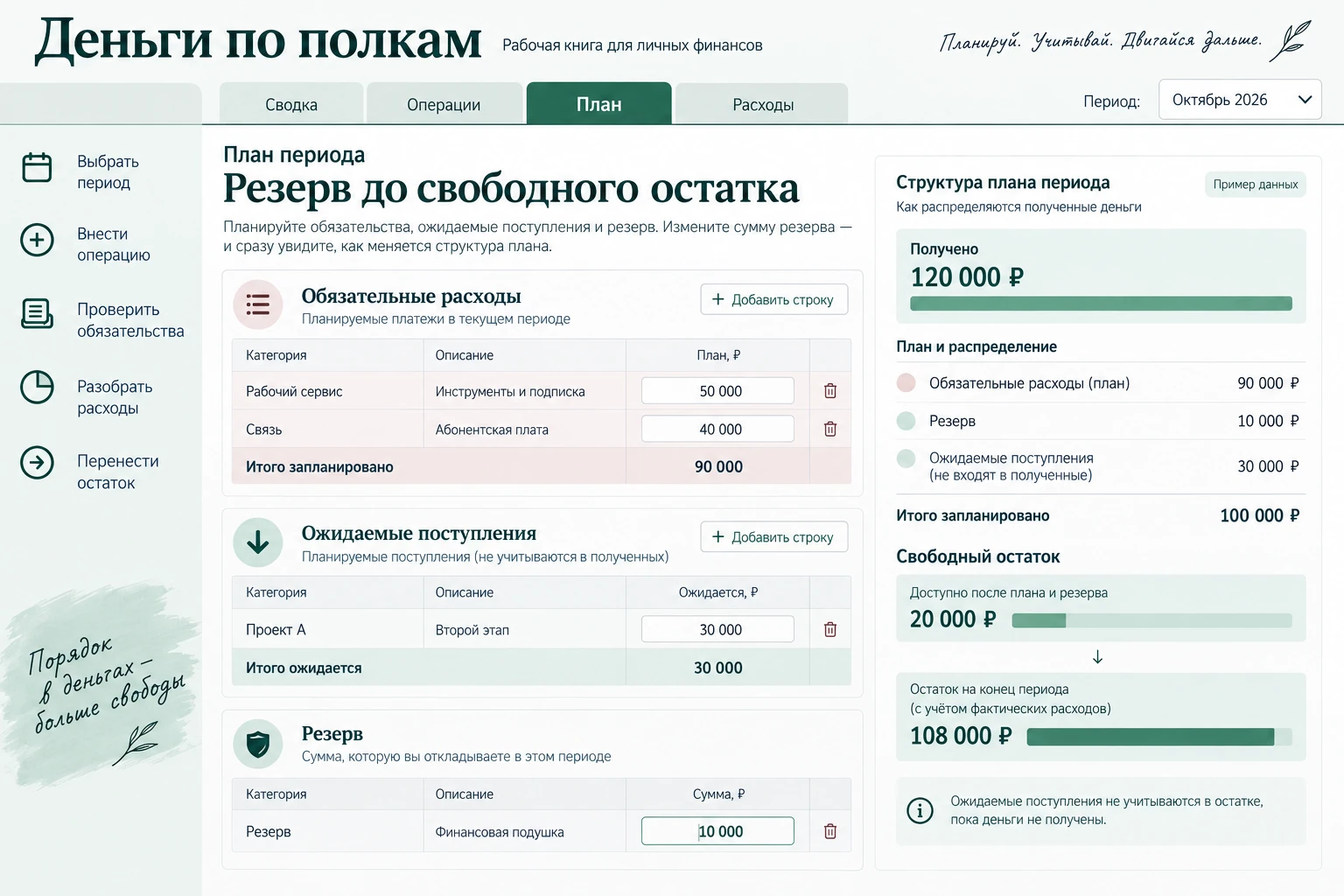Image resolution: width=1344 pixels, height=896 pixels.
Task: Remove the Проект А row with trash icon
Action: point(830,629)
